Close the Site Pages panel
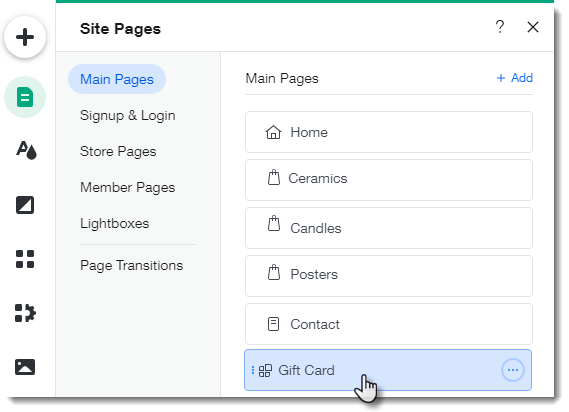Viewport: 569px width, 412px height. 533,27
